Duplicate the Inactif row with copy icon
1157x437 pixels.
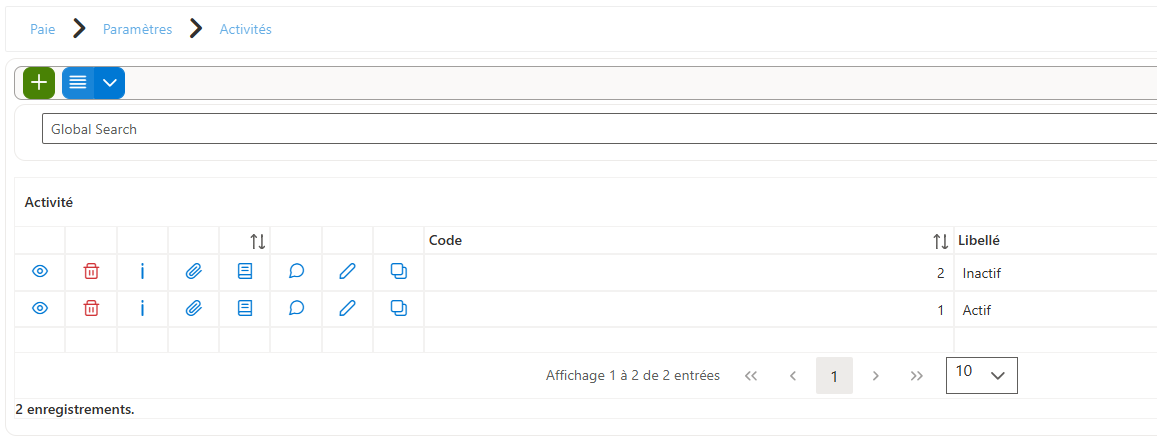tap(398, 272)
